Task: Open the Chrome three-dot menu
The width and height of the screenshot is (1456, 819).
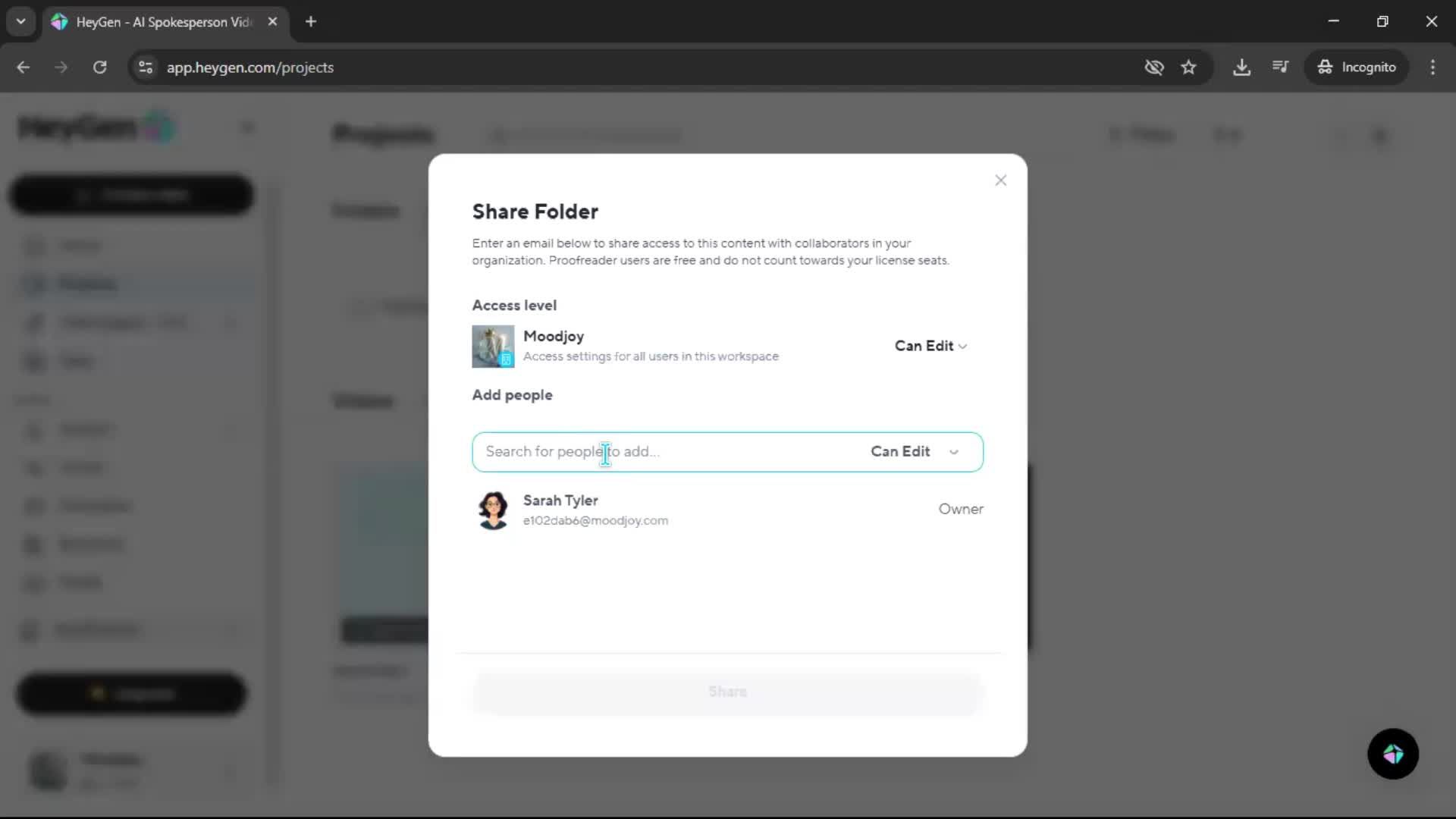Action: pyautogui.click(x=1432, y=67)
